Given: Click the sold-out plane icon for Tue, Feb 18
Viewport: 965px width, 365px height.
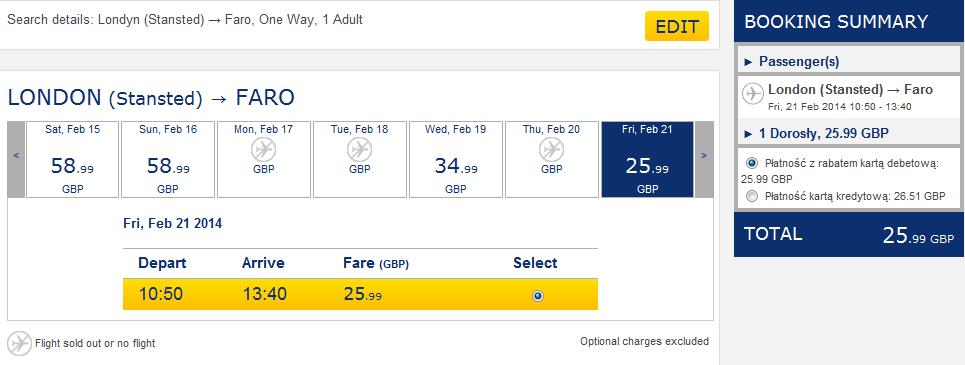Looking at the screenshot, I should pos(359,150).
